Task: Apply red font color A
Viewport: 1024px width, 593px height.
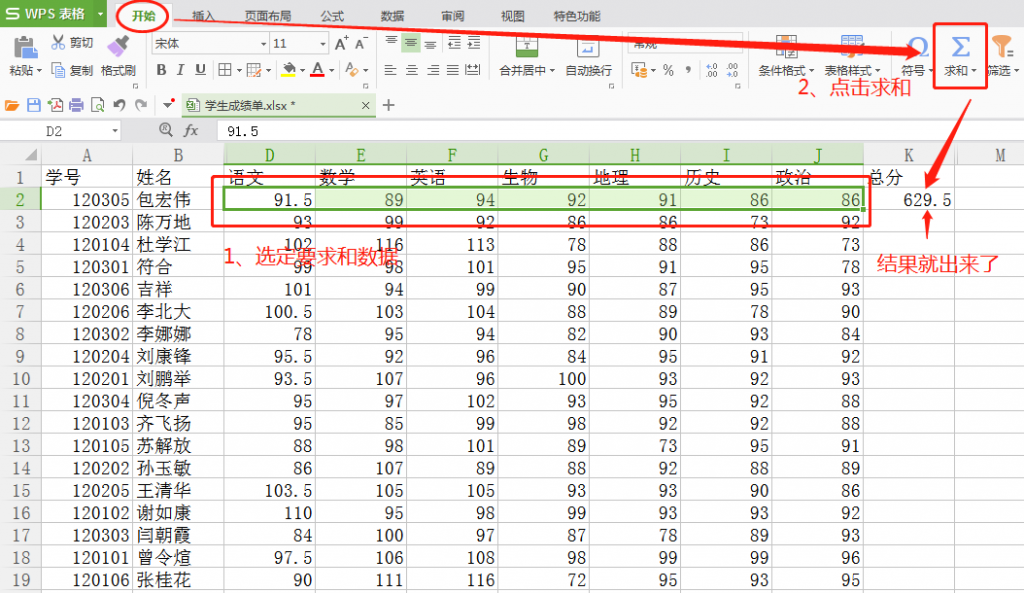Action: pos(317,70)
